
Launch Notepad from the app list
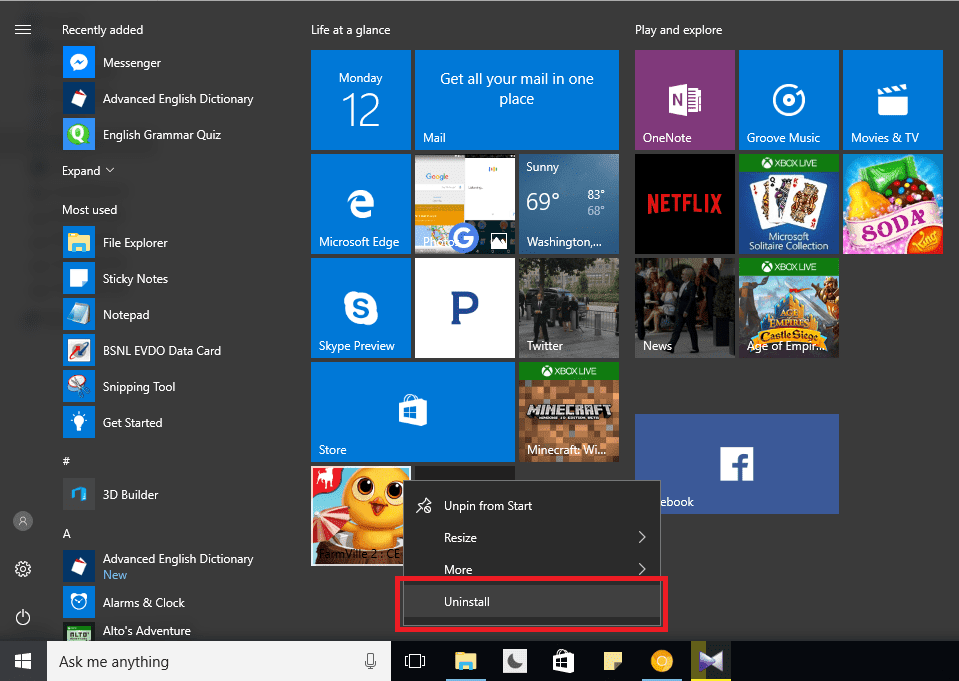click(x=79, y=314)
